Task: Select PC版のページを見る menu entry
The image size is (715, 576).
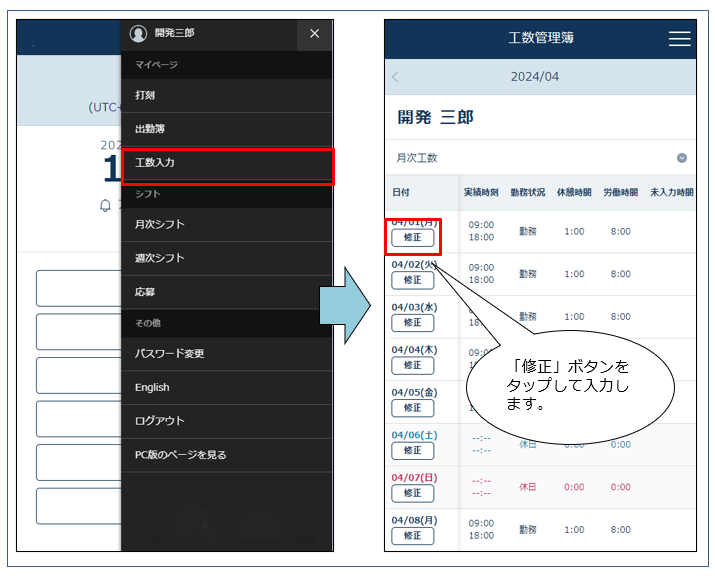Action: pyautogui.click(x=227, y=455)
